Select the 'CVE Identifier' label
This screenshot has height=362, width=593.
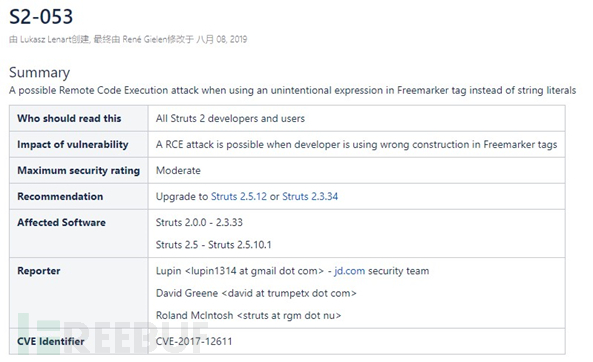coord(51,342)
